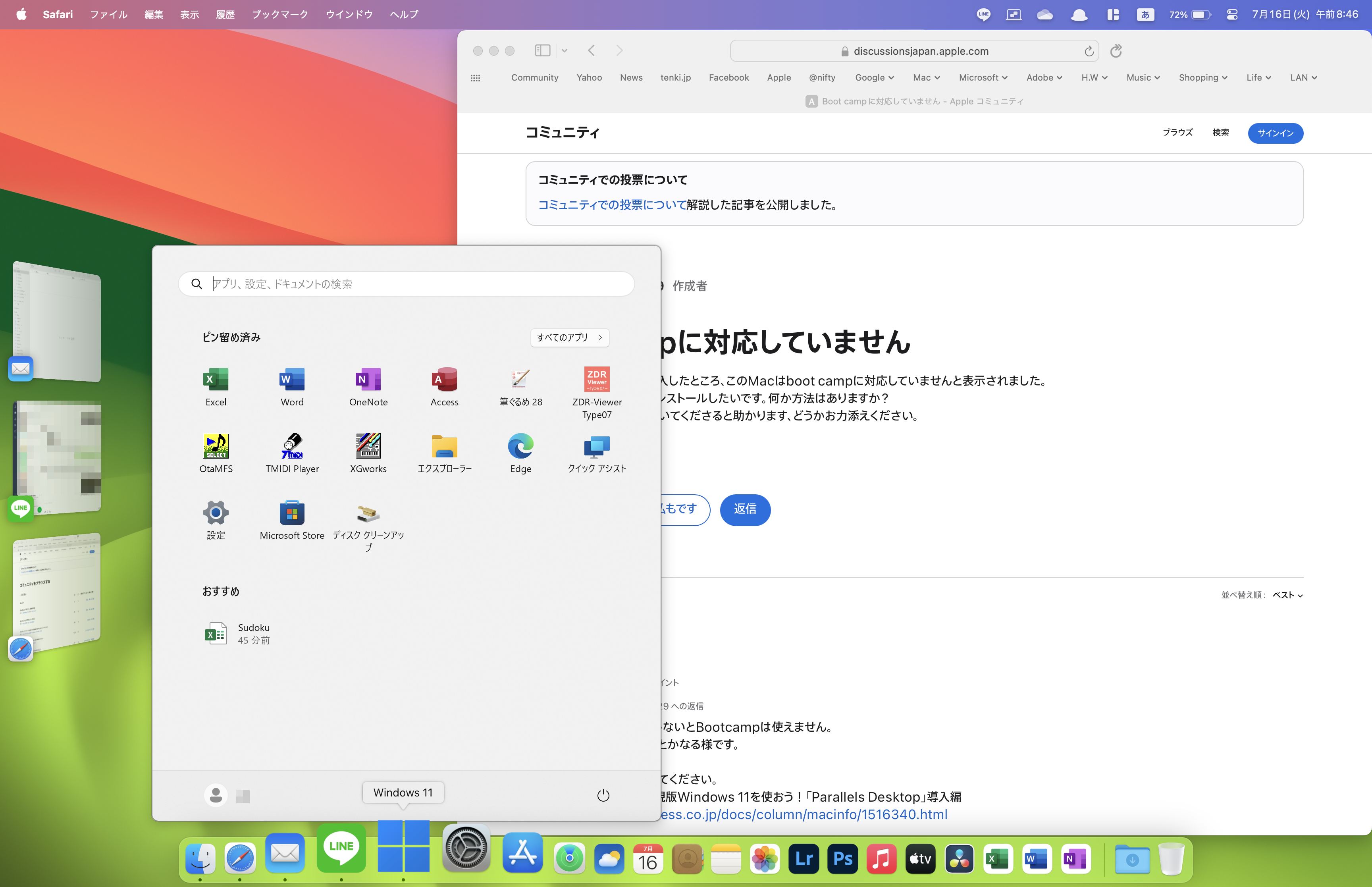Click the Start menu search field
The height and width of the screenshot is (887, 1372).
406,284
